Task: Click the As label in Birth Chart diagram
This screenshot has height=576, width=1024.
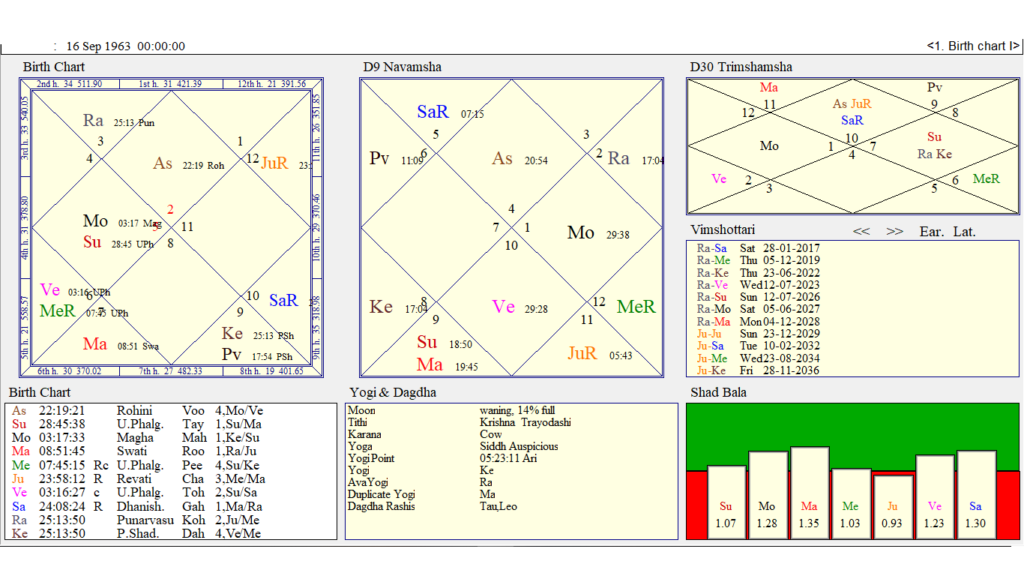Action: point(163,163)
